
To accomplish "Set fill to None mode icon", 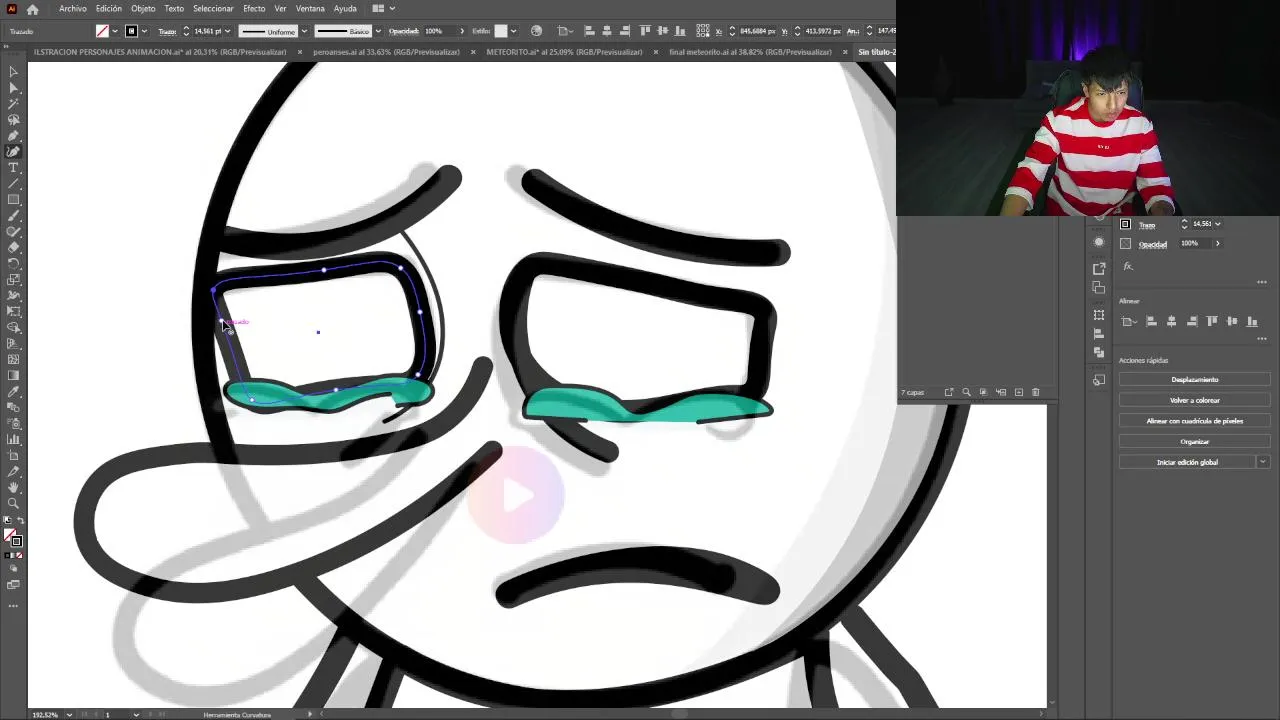I will (21, 555).
